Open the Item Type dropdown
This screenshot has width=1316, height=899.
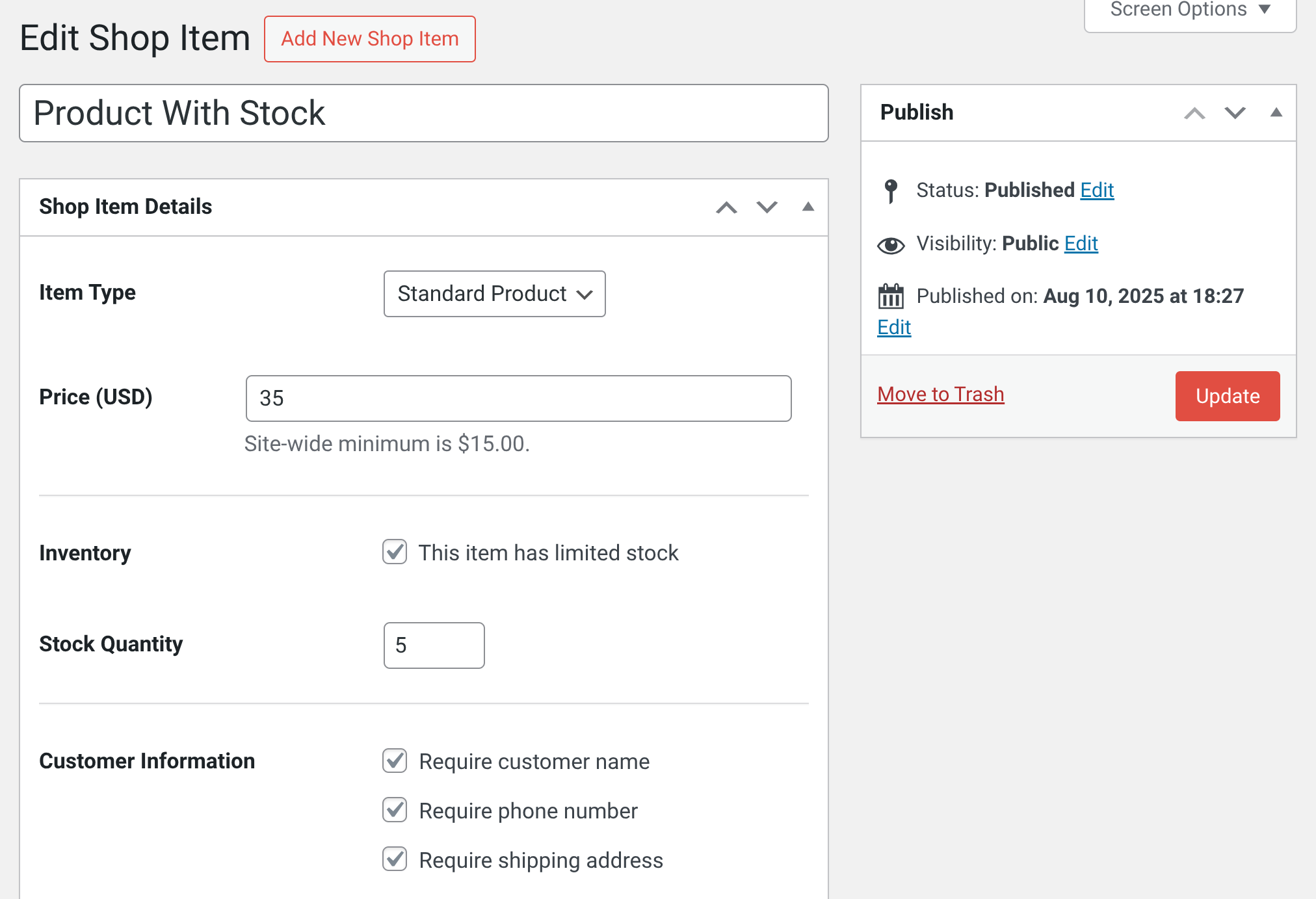click(495, 294)
